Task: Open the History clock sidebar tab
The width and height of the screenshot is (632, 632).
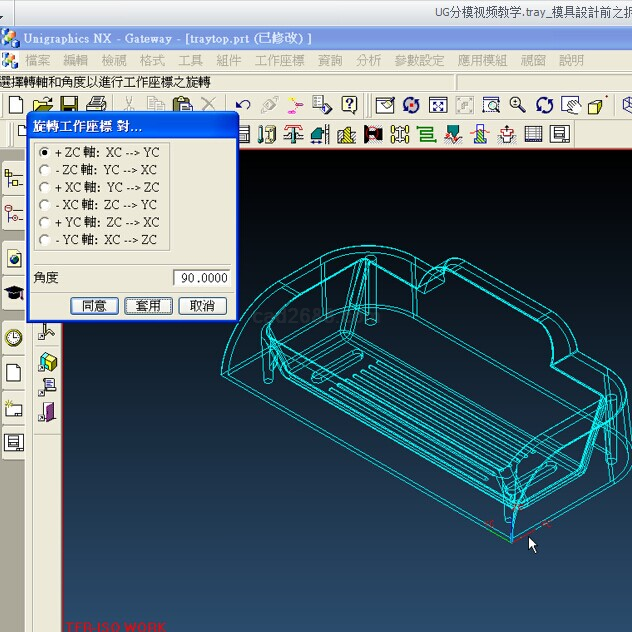Action: [x=14, y=338]
